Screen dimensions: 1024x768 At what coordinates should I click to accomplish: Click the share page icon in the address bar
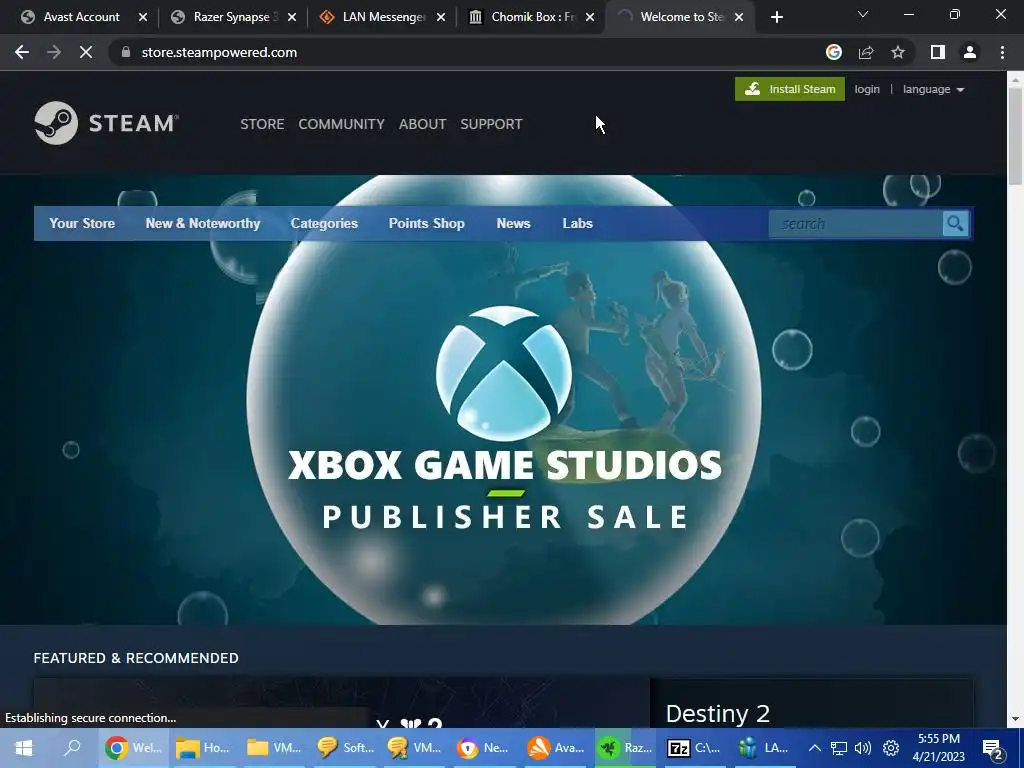pos(866,52)
